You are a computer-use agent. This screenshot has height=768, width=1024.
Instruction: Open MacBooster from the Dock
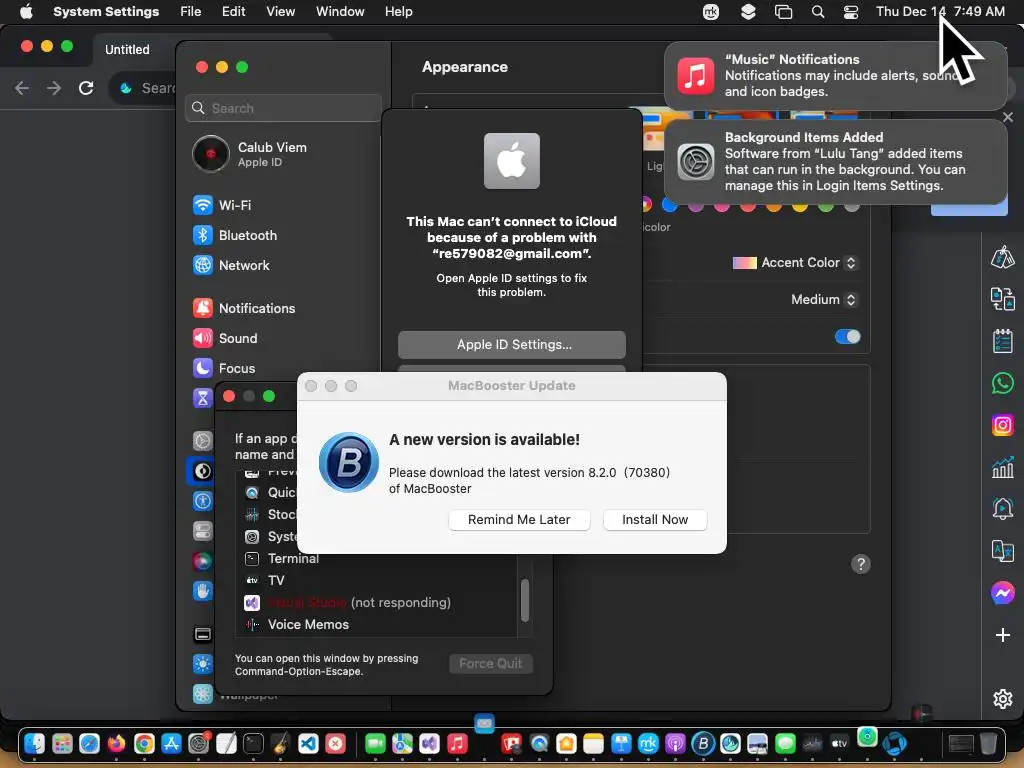point(703,743)
